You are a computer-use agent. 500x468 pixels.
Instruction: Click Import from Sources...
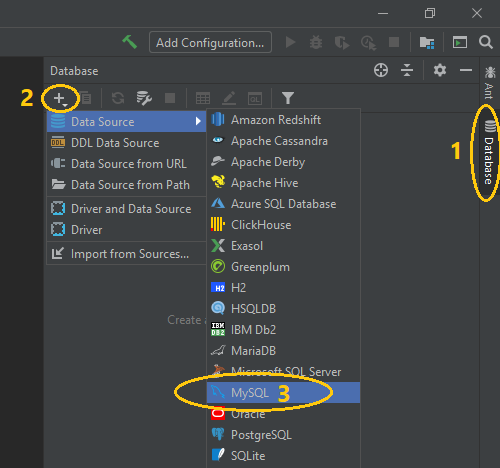[127, 254]
